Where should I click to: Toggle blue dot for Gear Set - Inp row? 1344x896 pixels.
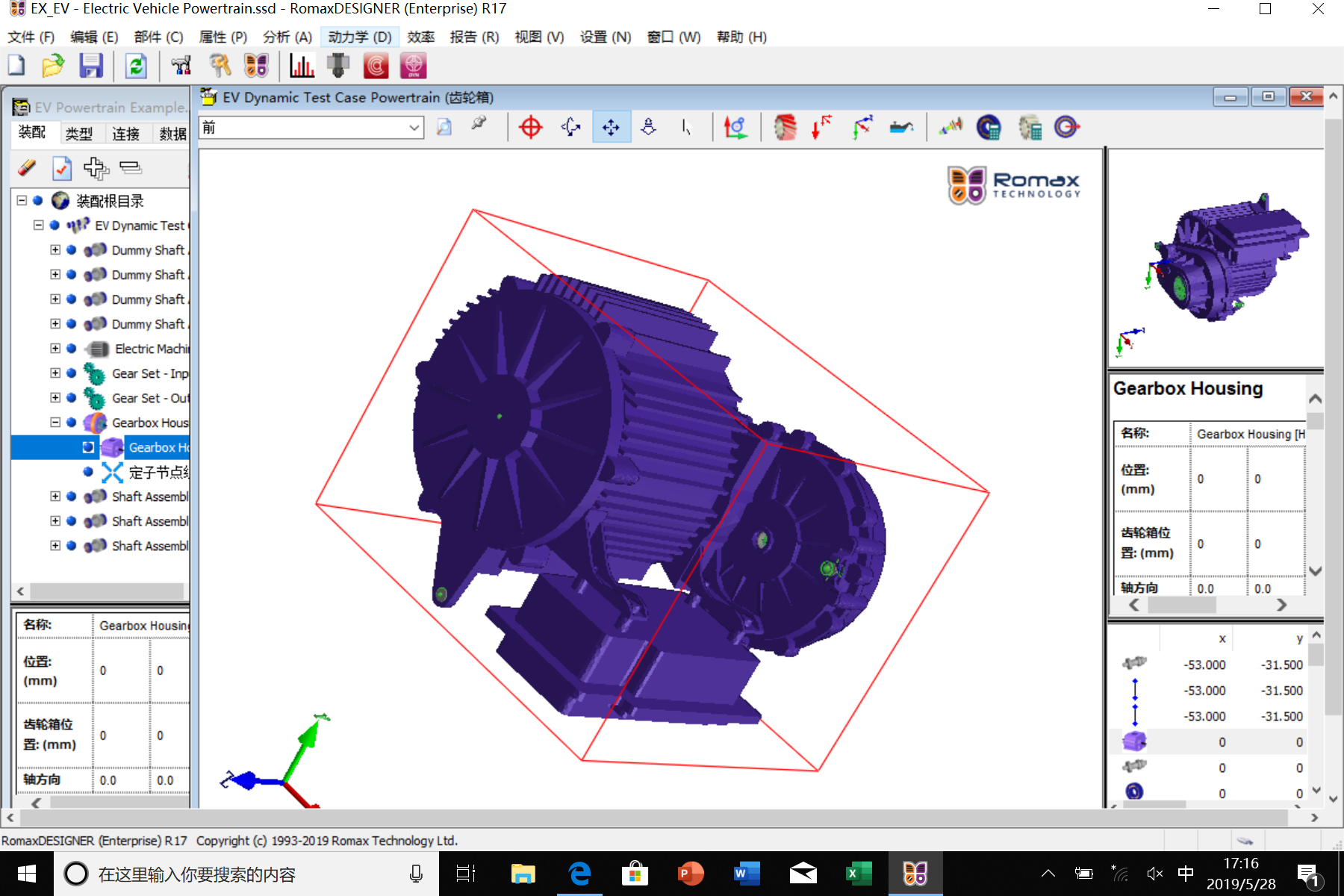click(x=72, y=373)
